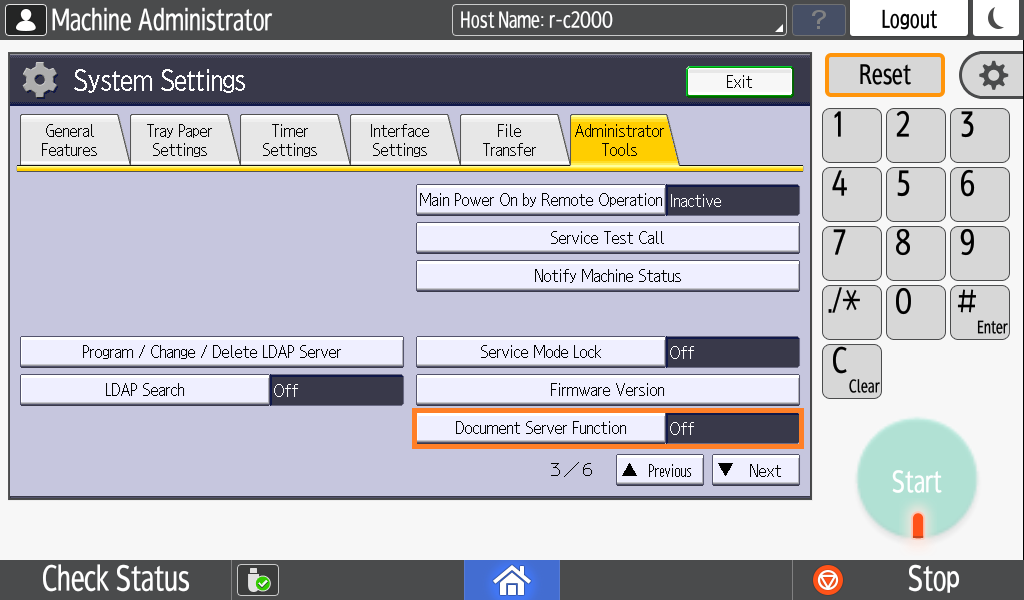Click the Machine Administrator user icon
The width and height of the screenshot is (1024, 600).
pyautogui.click(x=25, y=19)
